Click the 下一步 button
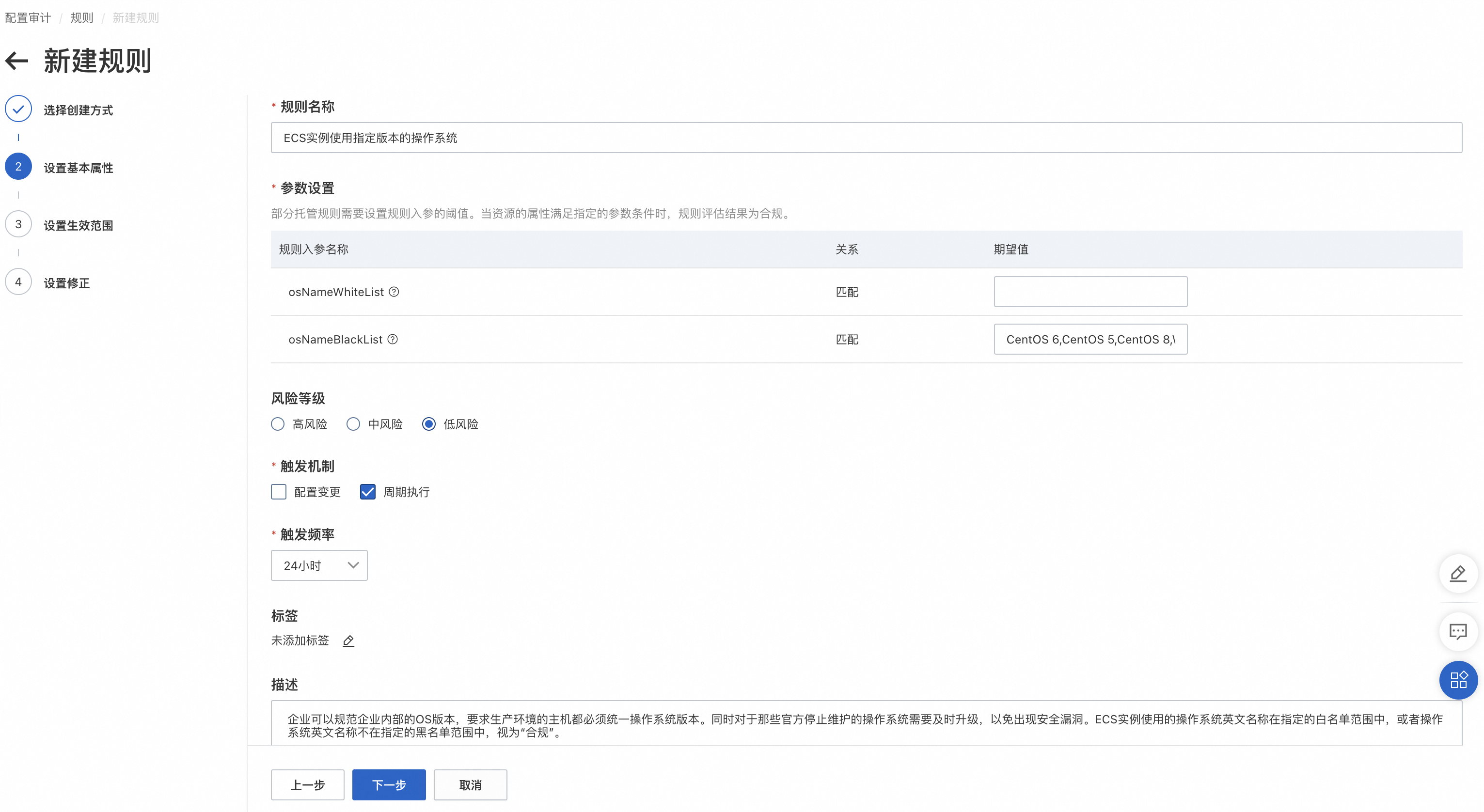This screenshot has height=812, width=1484. [389, 785]
